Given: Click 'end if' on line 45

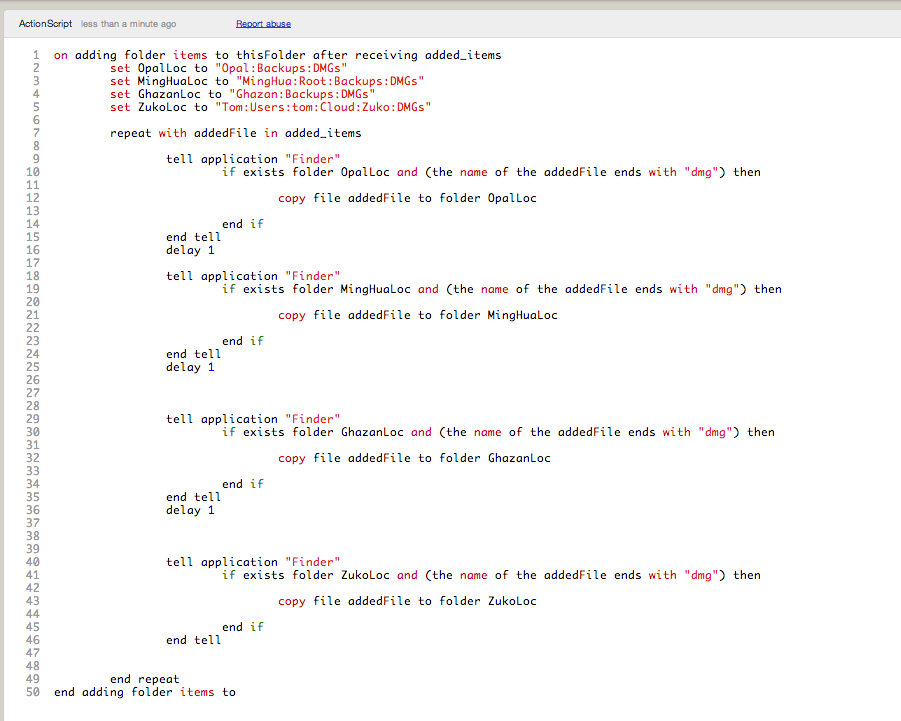Looking at the screenshot, I should (x=242, y=627).
